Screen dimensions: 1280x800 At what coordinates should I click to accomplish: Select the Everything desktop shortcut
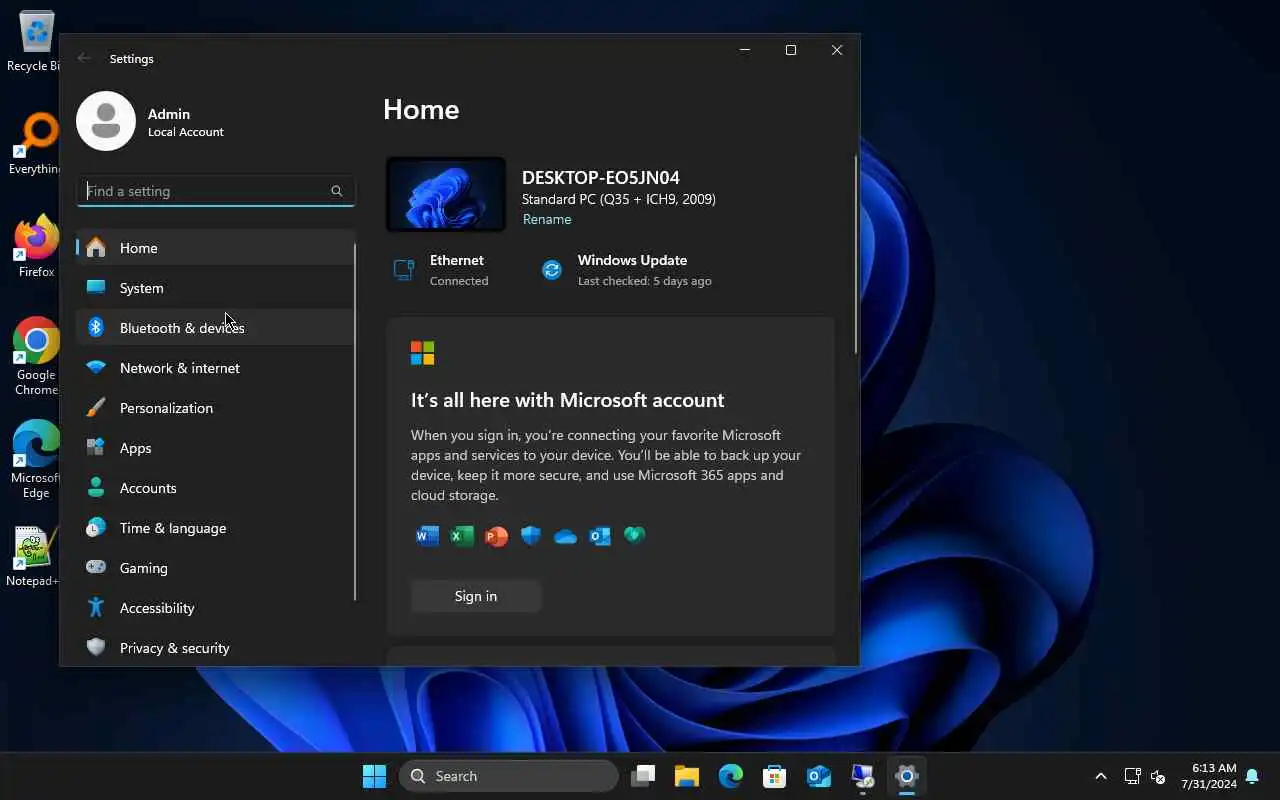click(x=36, y=145)
